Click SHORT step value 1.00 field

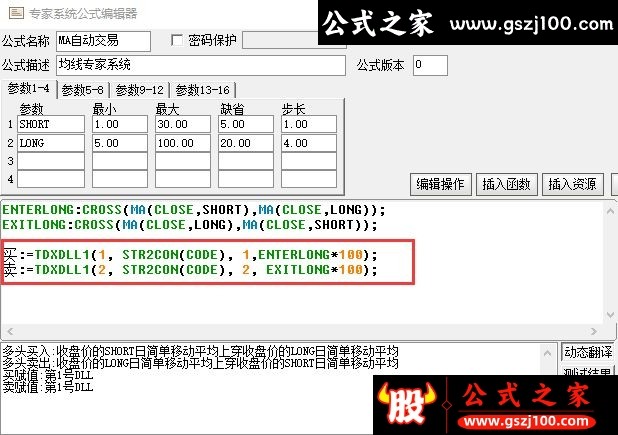(x=309, y=124)
